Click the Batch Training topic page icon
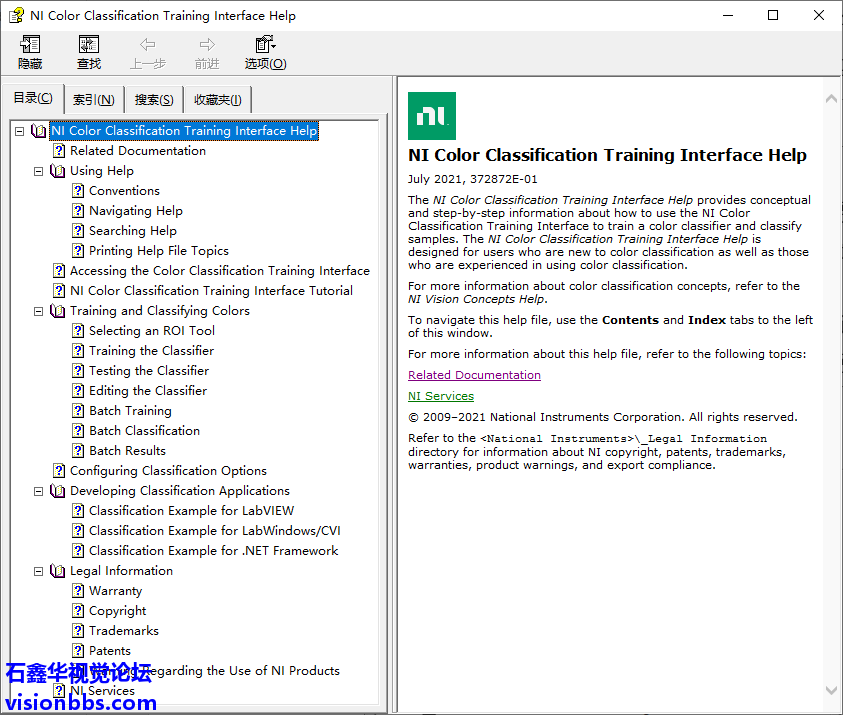 click(78, 411)
